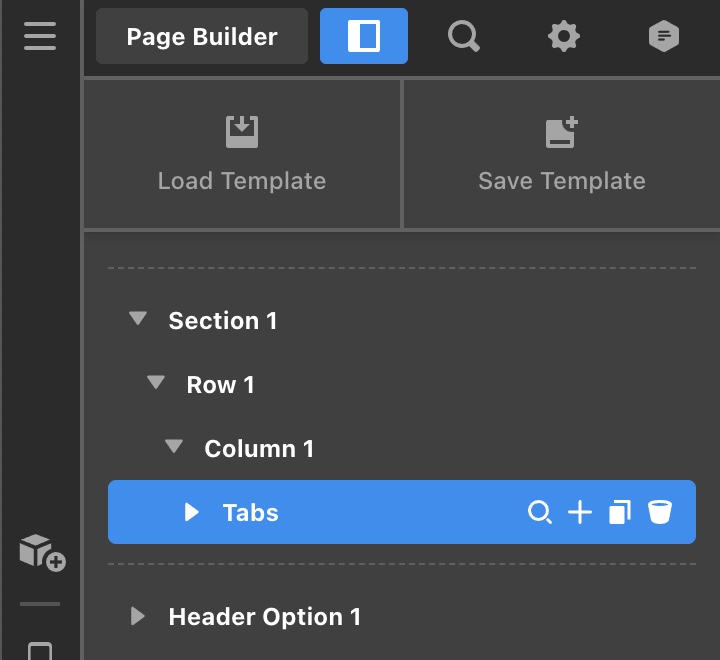720x660 pixels.
Task: Open settings via the gear icon
Action: click(x=563, y=36)
